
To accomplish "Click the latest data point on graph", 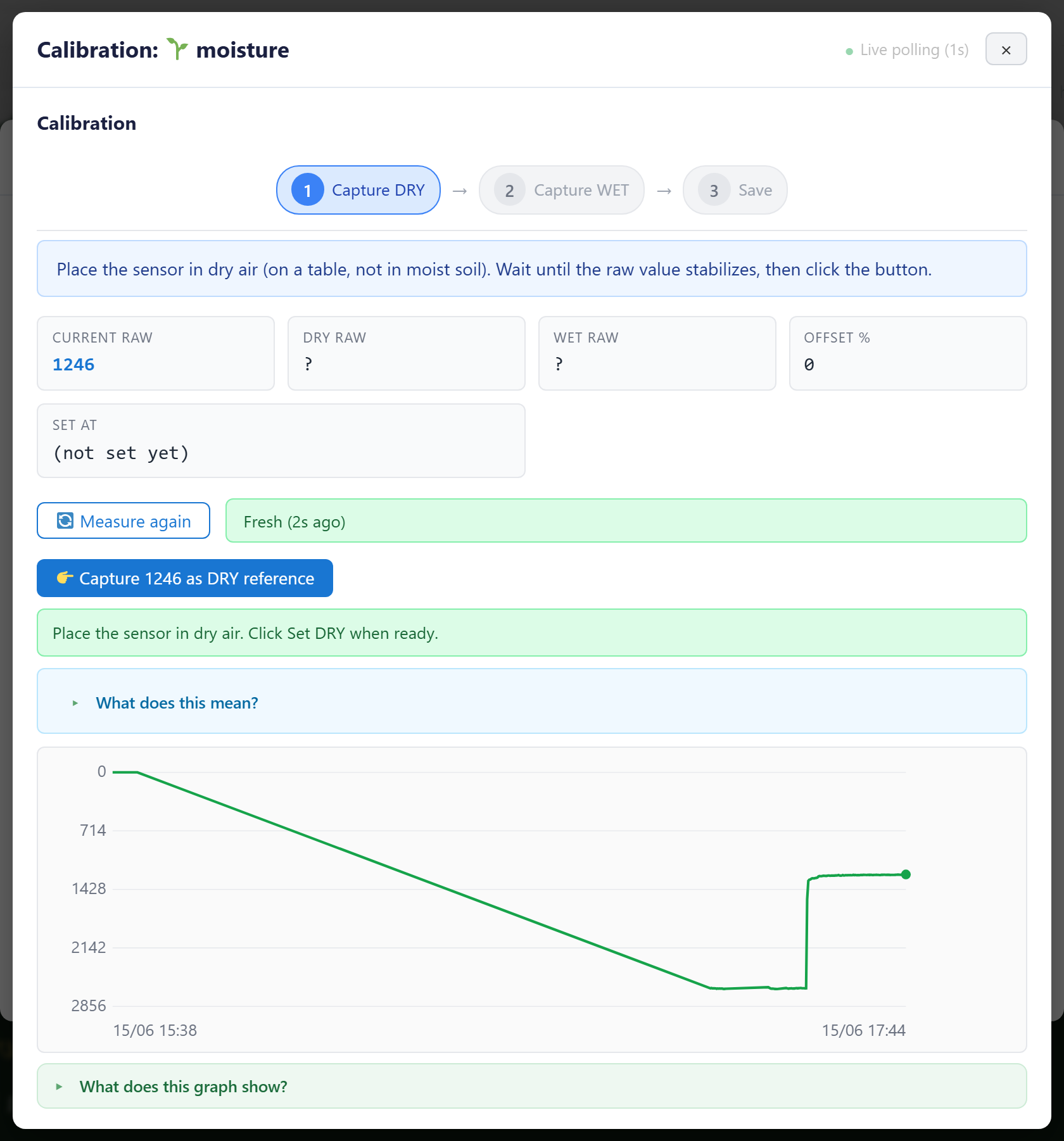I will [x=906, y=874].
